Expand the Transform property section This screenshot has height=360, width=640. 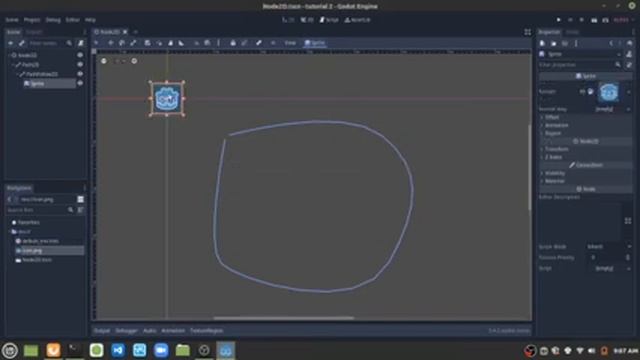[585, 149]
